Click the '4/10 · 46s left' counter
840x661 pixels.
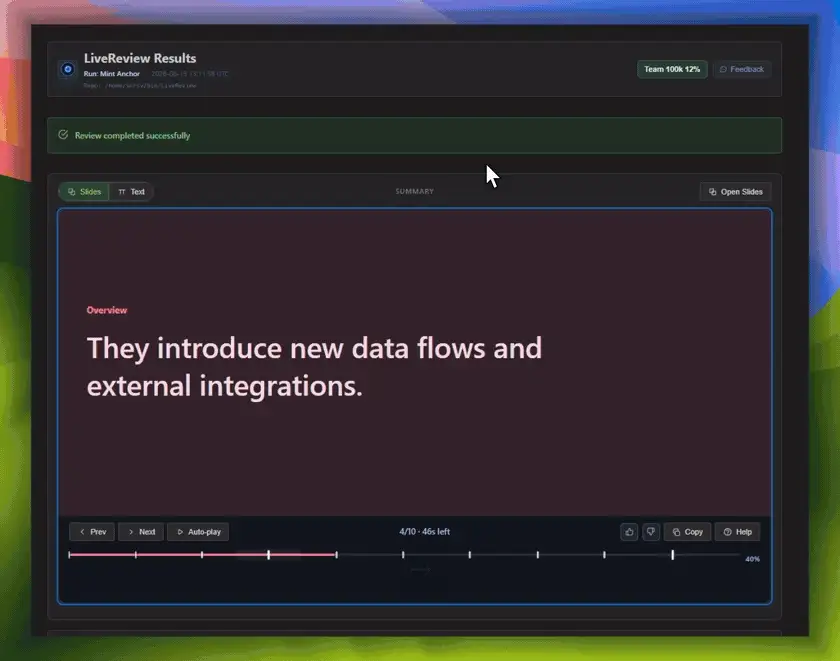(x=424, y=531)
